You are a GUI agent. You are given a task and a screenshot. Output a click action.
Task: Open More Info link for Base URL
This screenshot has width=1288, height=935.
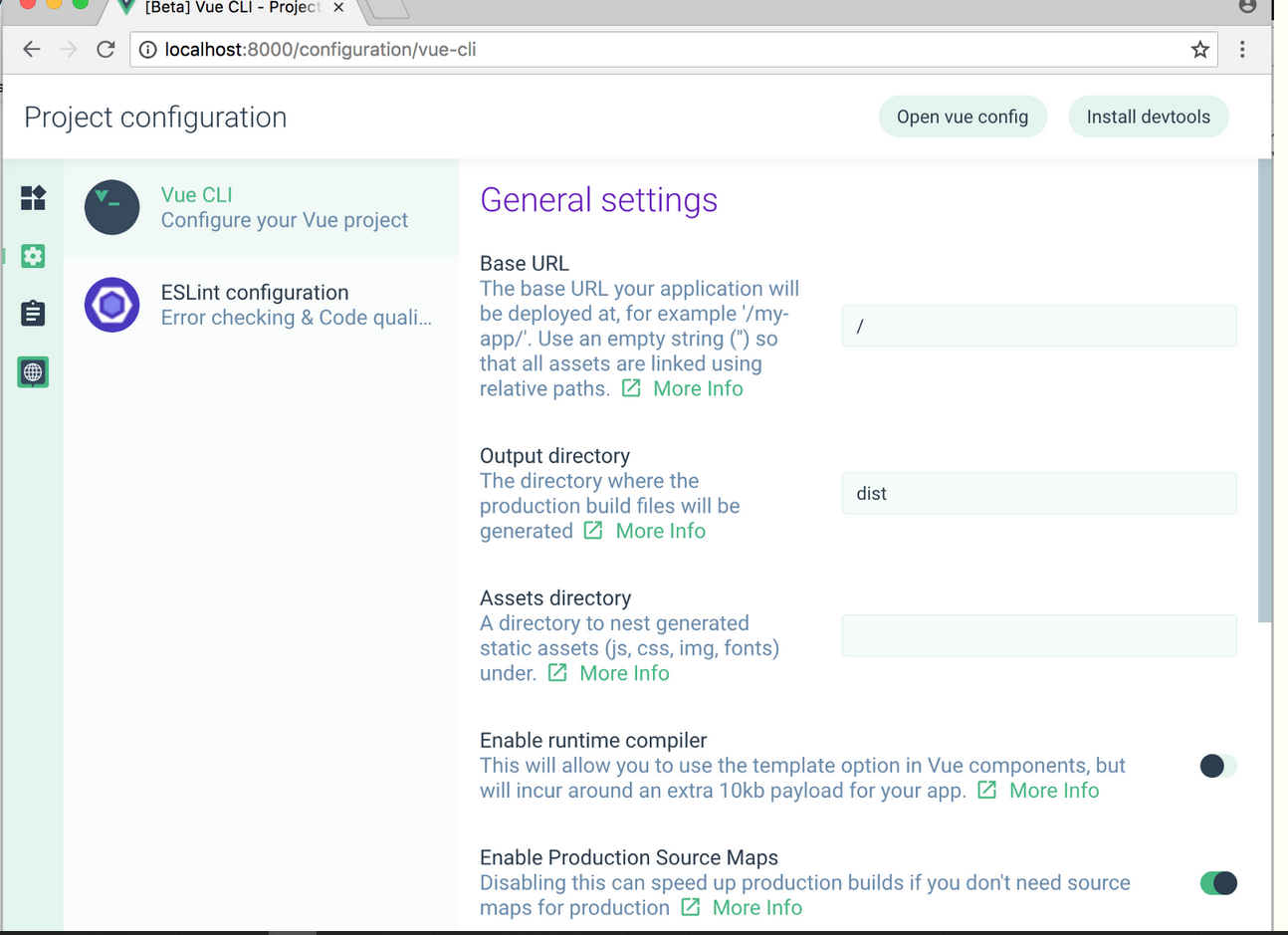click(x=698, y=388)
